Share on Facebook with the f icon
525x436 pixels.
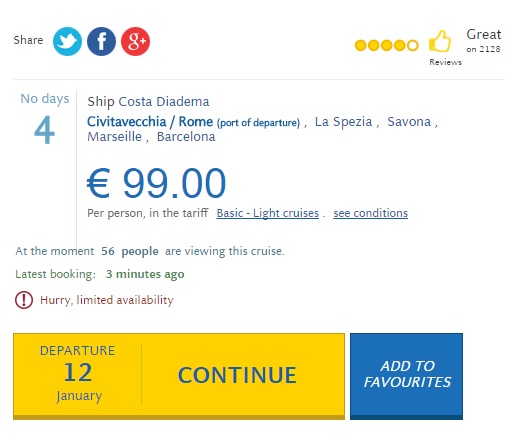point(101,41)
